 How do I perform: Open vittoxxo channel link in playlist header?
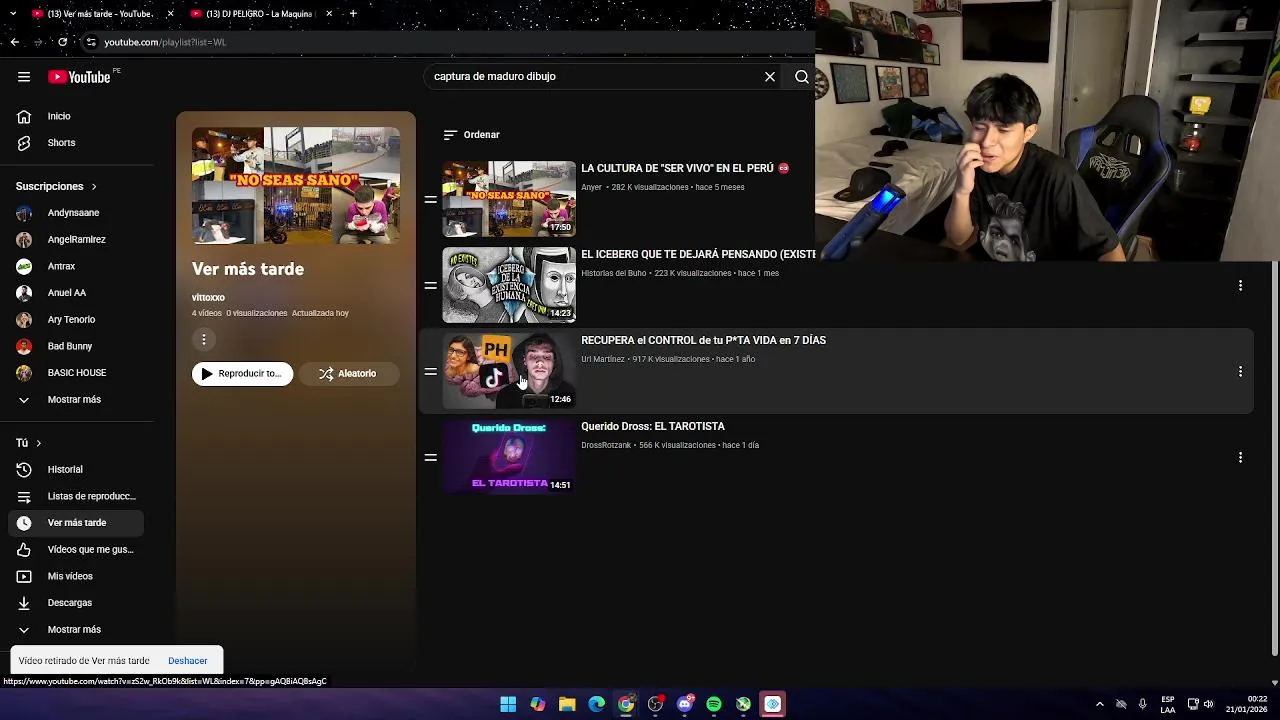pos(208,298)
